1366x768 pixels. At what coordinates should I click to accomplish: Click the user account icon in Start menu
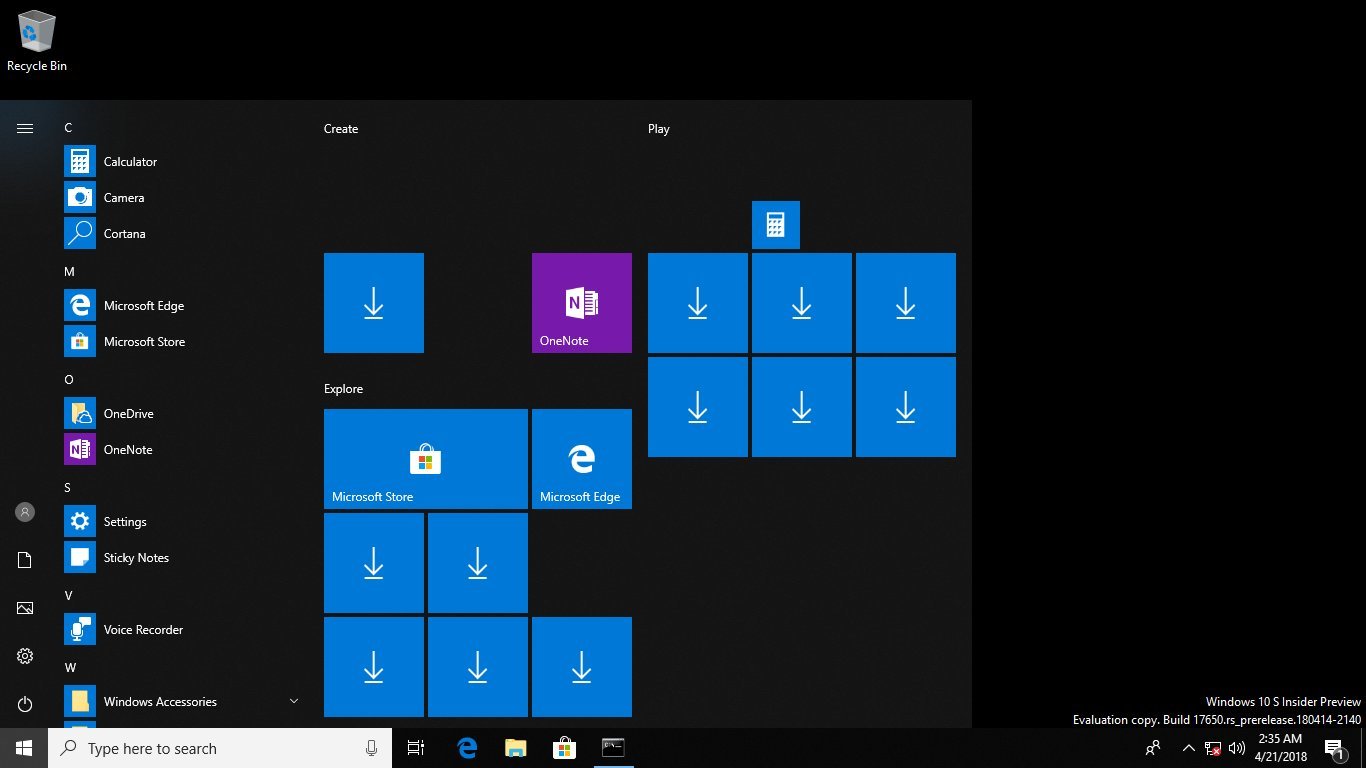point(24,512)
